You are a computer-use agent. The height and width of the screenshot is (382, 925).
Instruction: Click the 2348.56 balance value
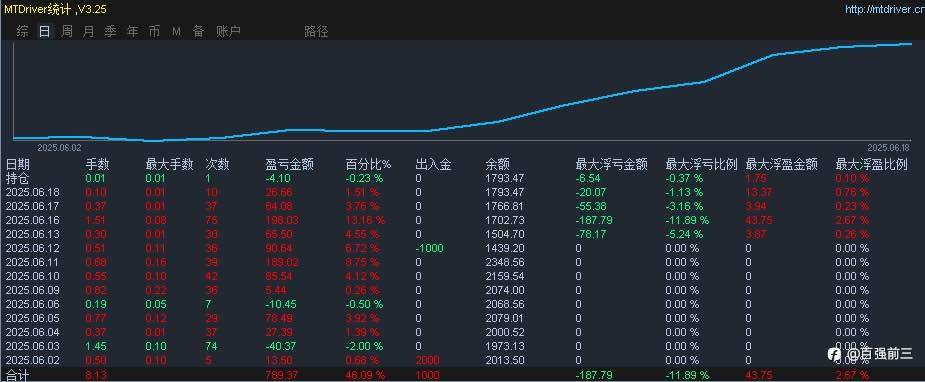504,262
